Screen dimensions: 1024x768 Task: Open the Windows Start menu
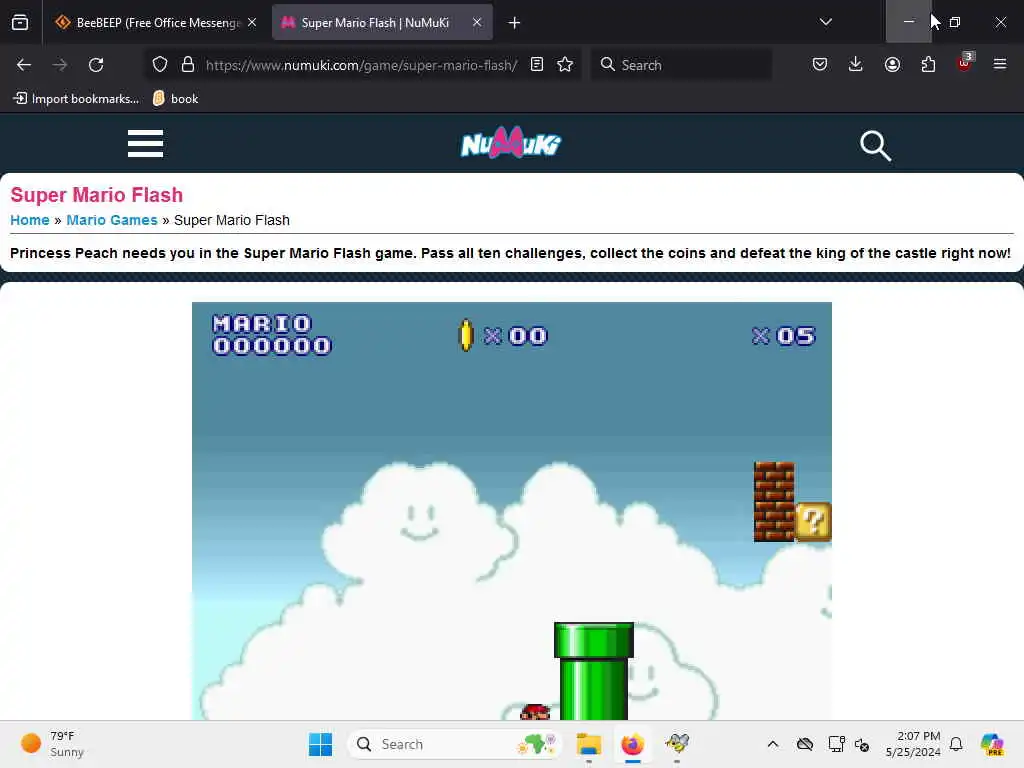320,744
